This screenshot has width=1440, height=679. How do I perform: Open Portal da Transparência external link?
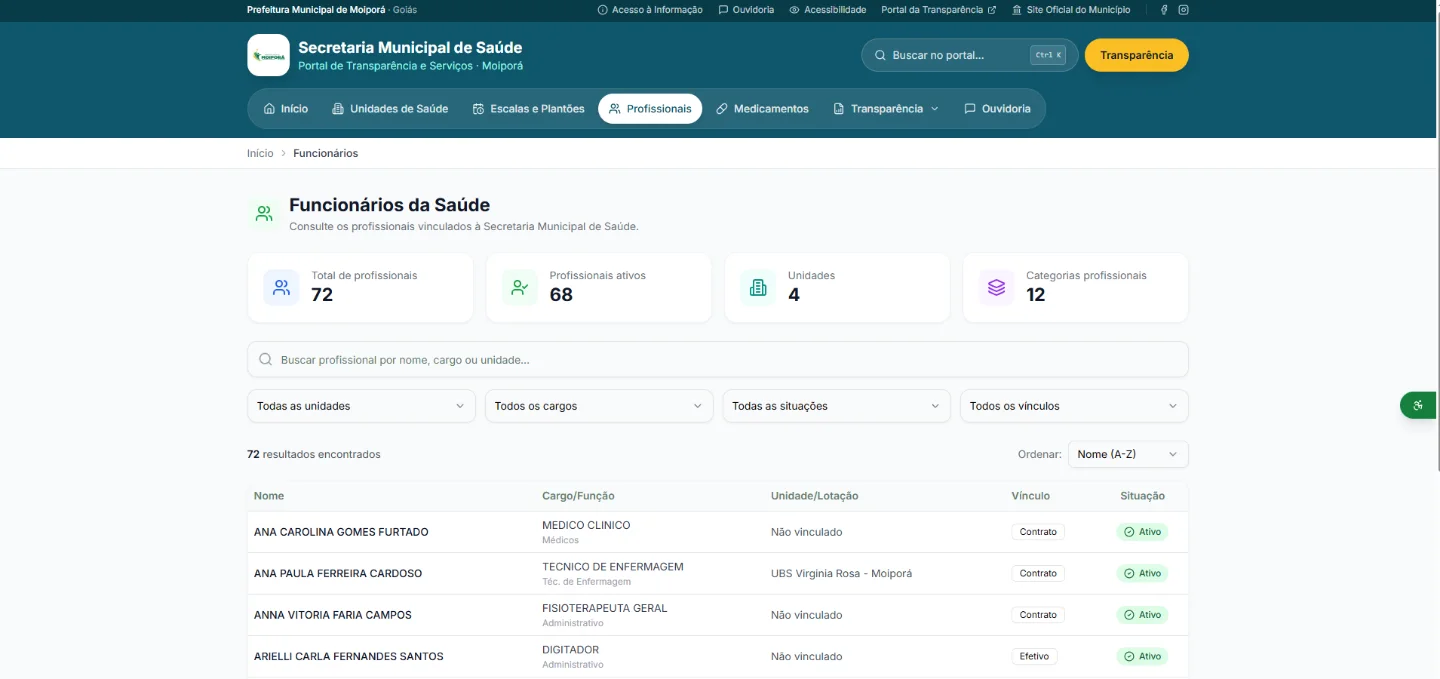pyautogui.click(x=939, y=10)
